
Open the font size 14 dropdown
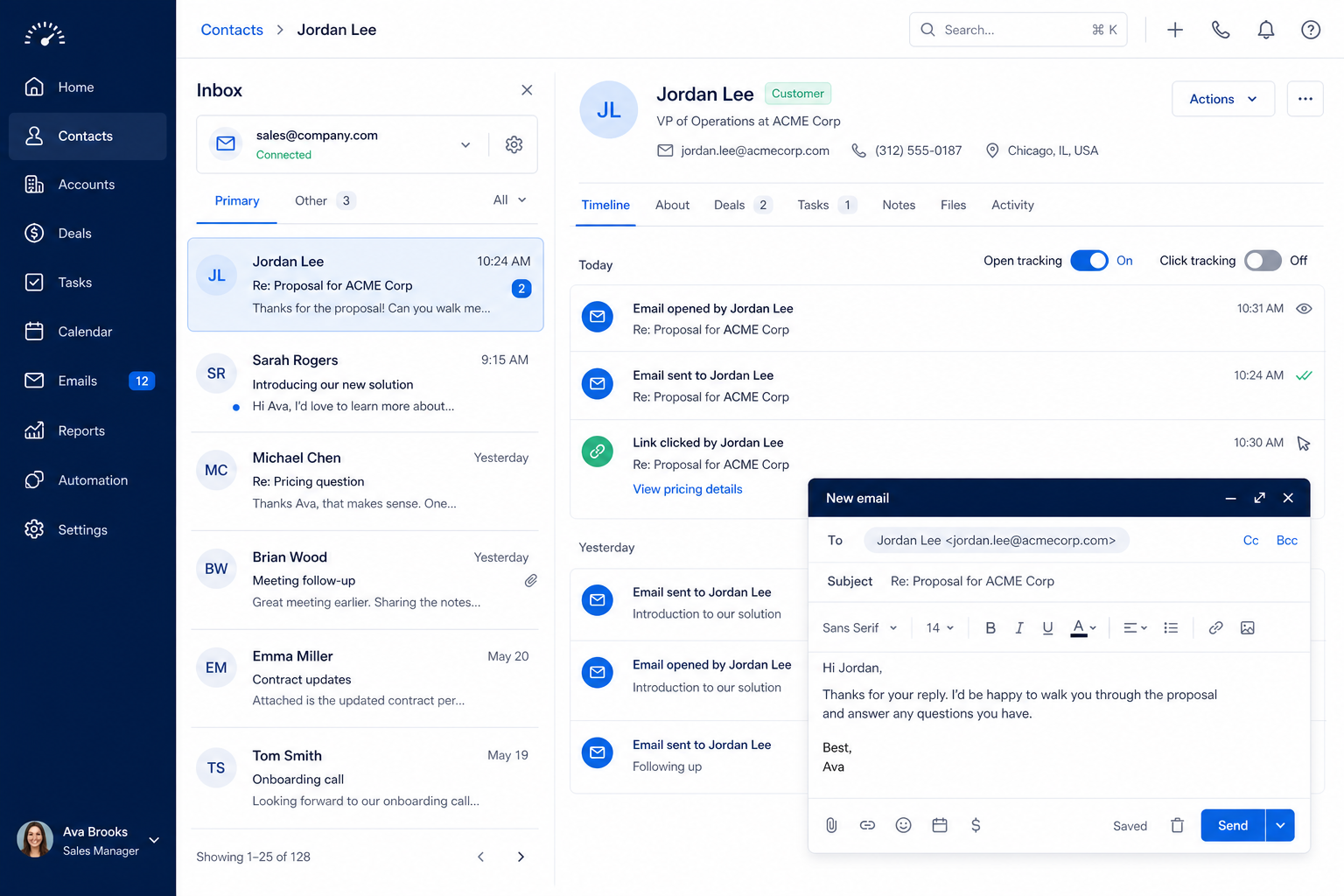pyautogui.click(x=940, y=628)
